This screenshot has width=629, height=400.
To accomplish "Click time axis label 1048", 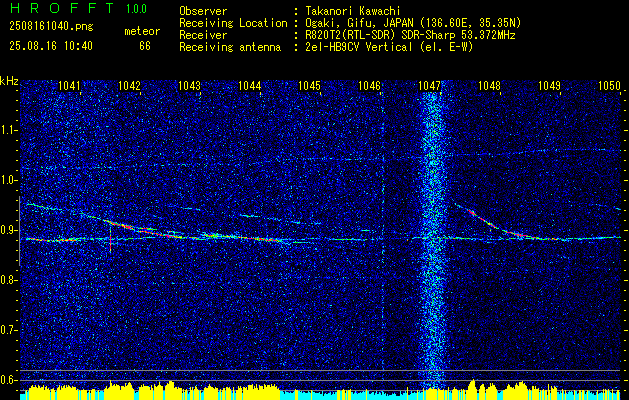I will [x=489, y=85].
